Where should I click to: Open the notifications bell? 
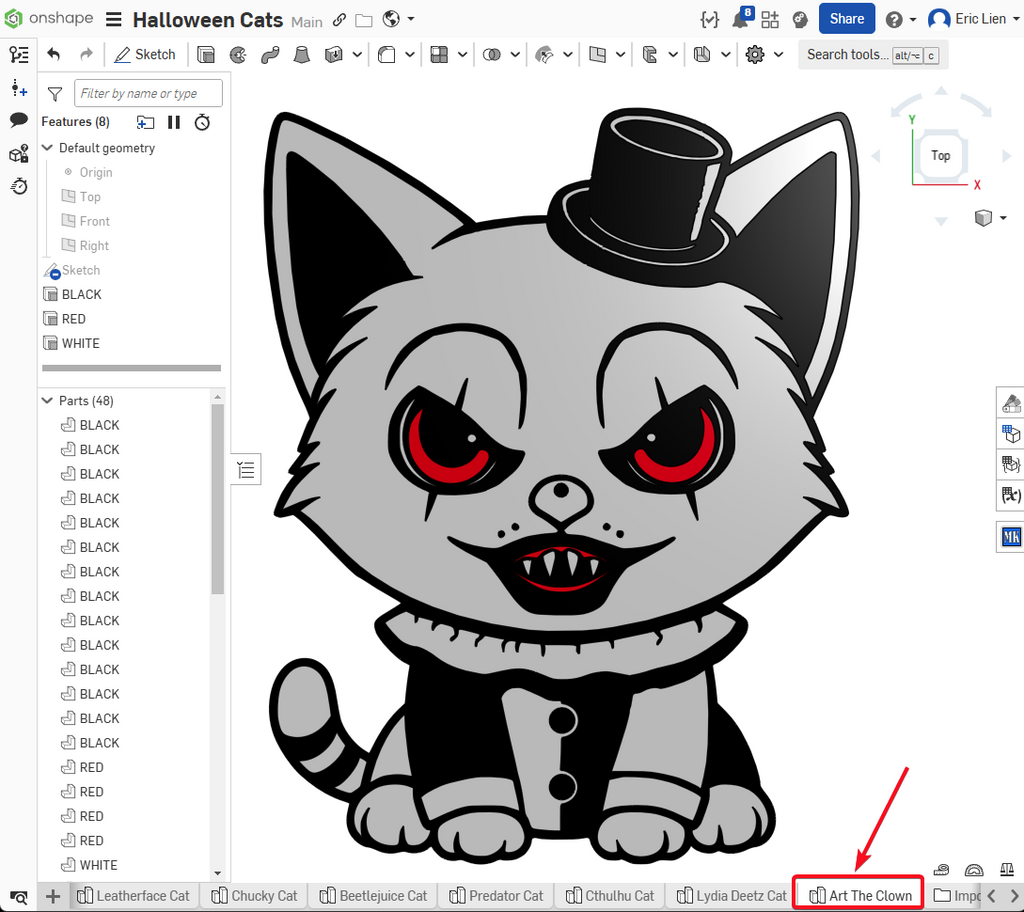coord(741,20)
